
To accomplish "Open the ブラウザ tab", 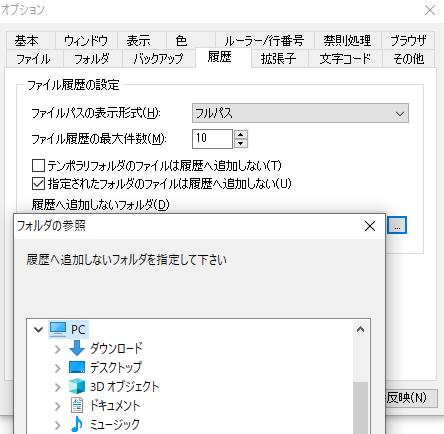I will (408, 41).
